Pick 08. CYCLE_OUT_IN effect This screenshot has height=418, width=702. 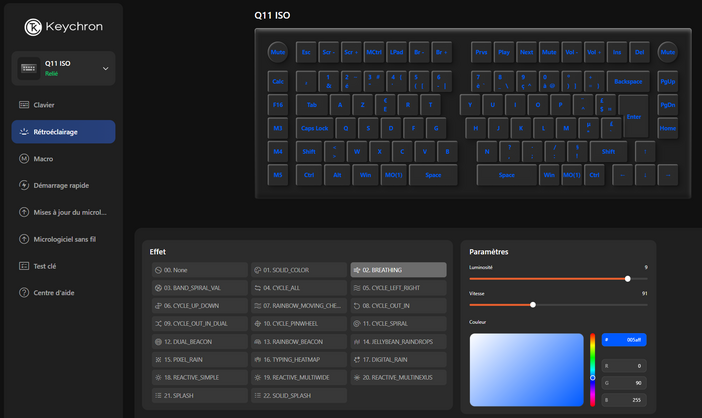click(398, 306)
